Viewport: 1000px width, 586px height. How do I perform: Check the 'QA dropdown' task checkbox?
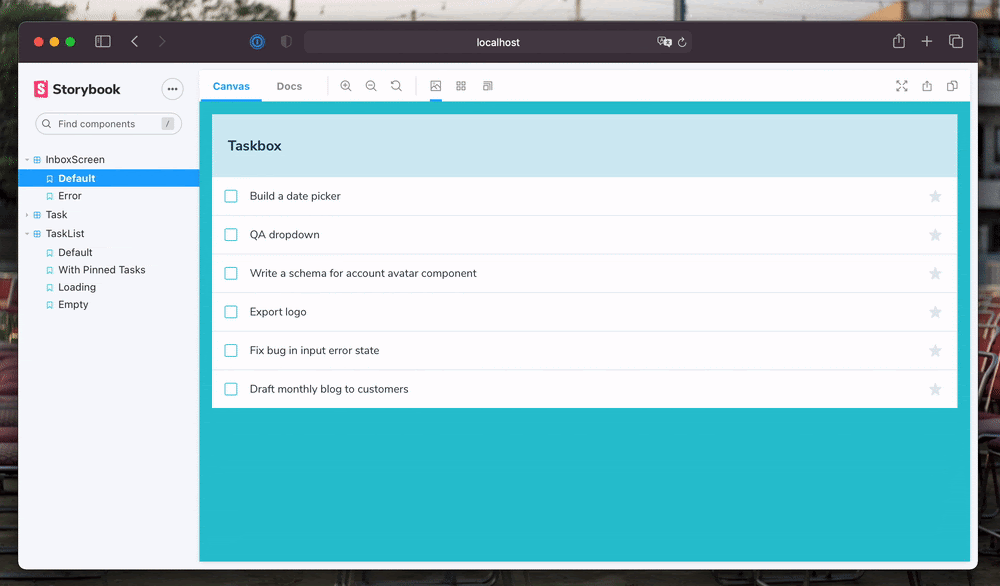[231, 235]
